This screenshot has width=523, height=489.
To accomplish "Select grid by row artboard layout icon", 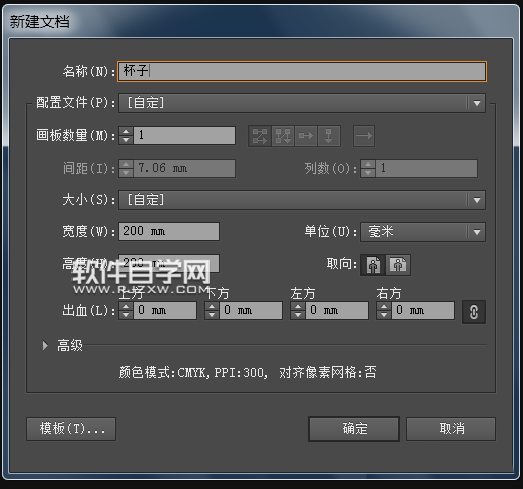I will [260, 136].
